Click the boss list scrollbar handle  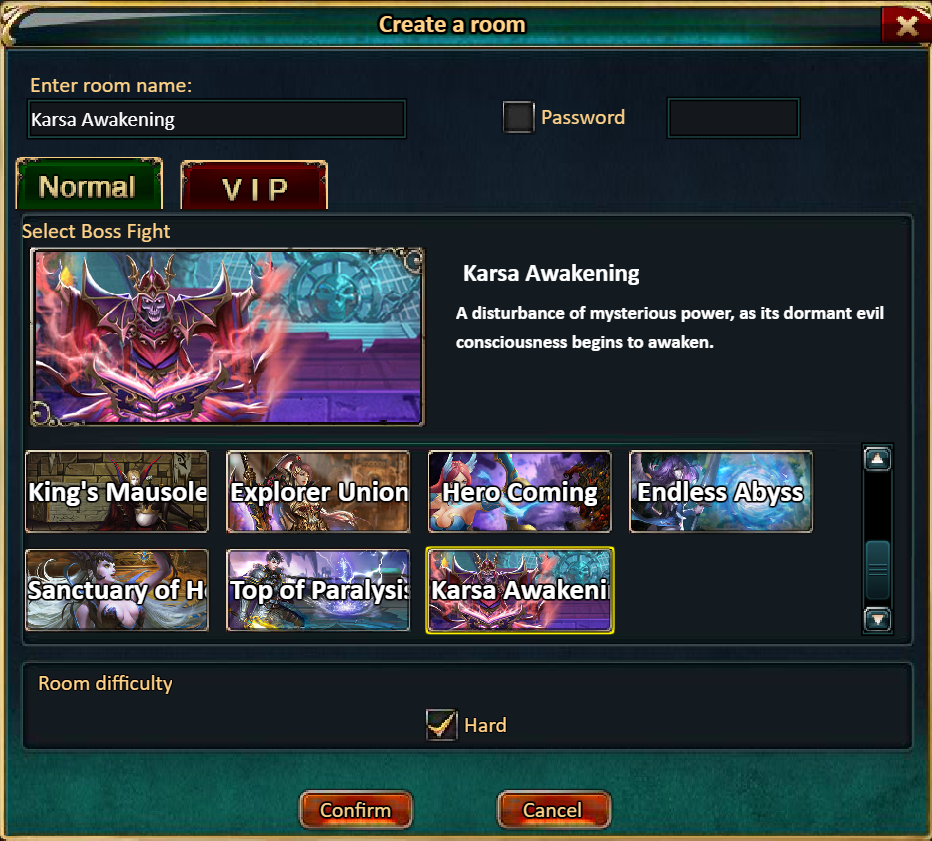(877, 569)
